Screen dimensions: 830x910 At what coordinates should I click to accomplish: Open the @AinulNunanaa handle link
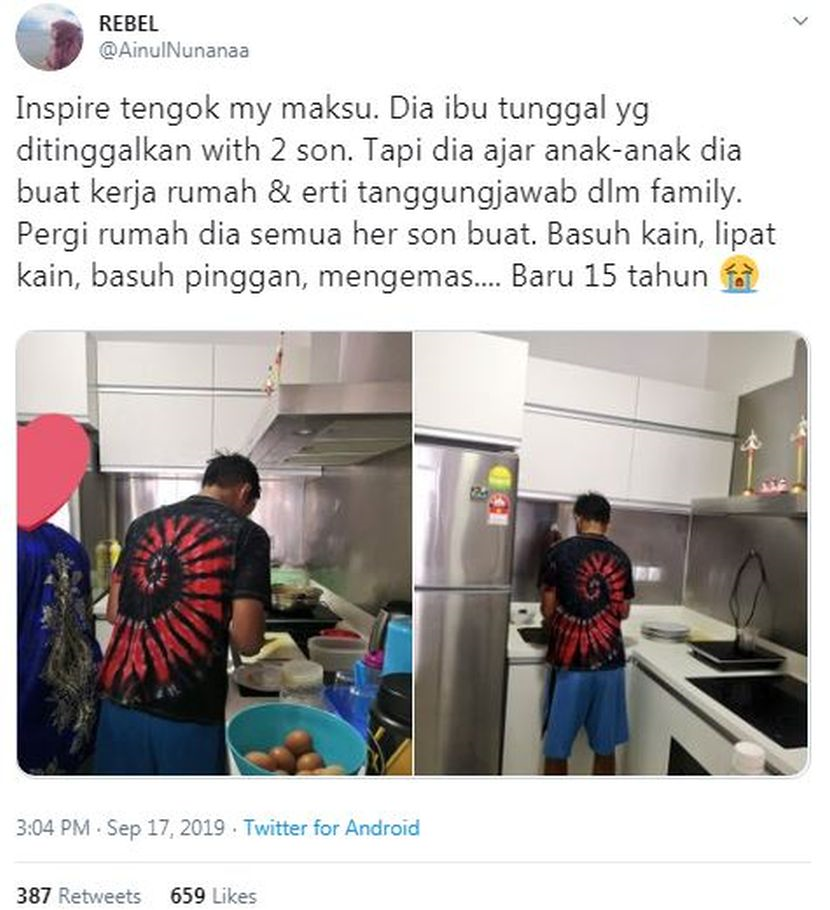coord(174,50)
